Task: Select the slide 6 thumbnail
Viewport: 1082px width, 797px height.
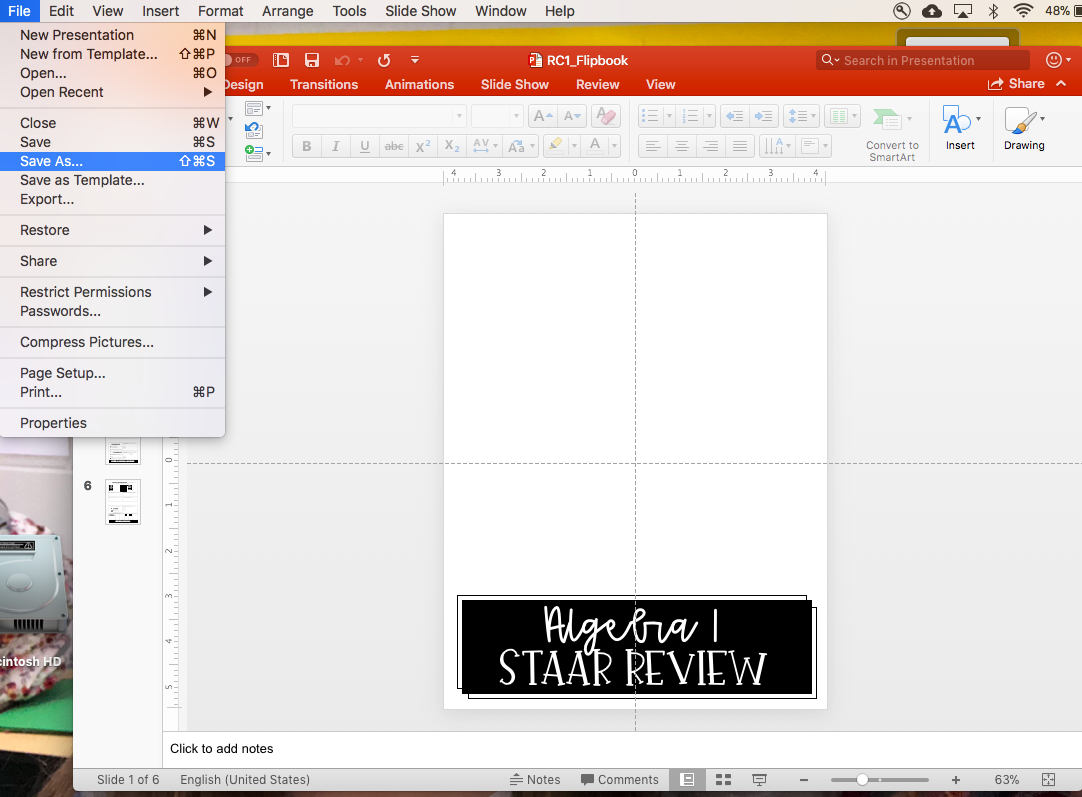Action: coord(123,503)
